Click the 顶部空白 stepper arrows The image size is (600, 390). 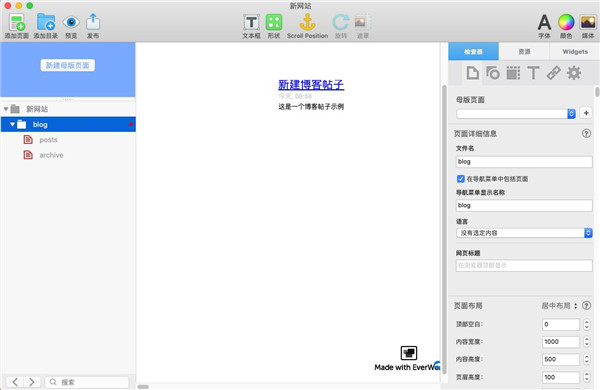coord(587,324)
